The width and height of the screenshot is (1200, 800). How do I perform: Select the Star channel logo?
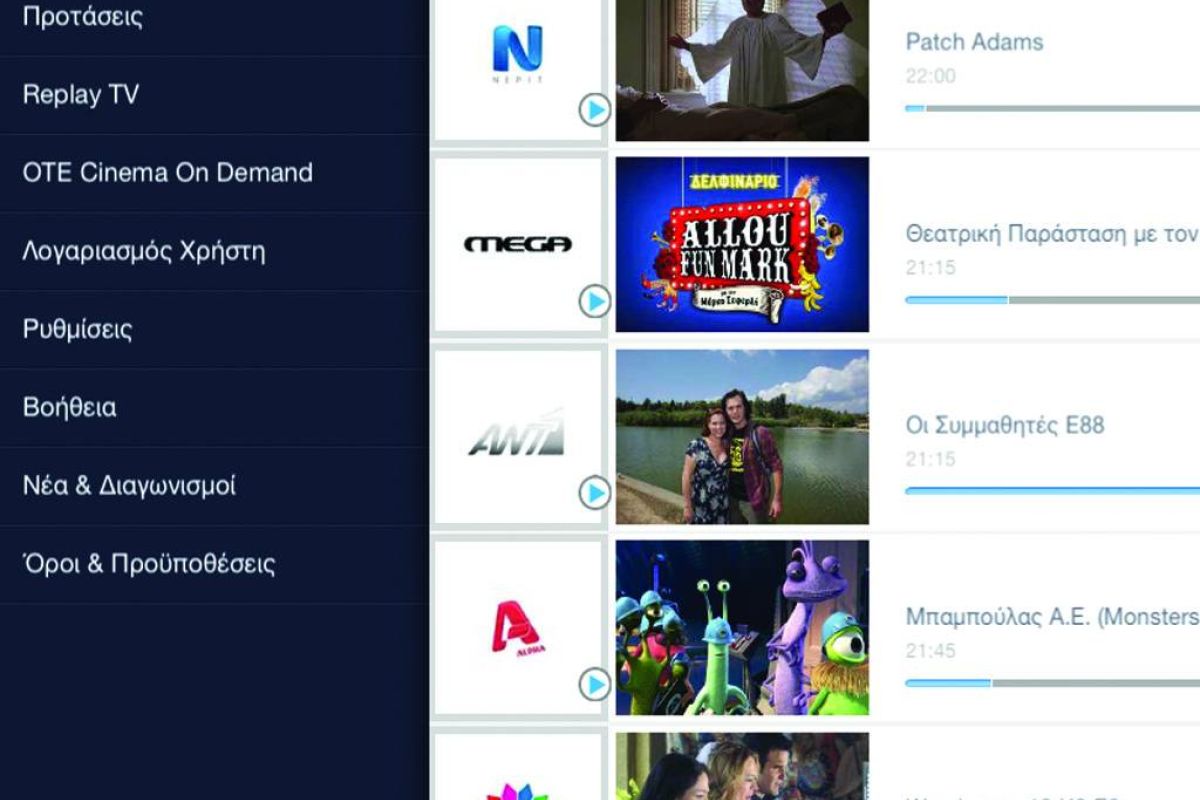(x=516, y=790)
